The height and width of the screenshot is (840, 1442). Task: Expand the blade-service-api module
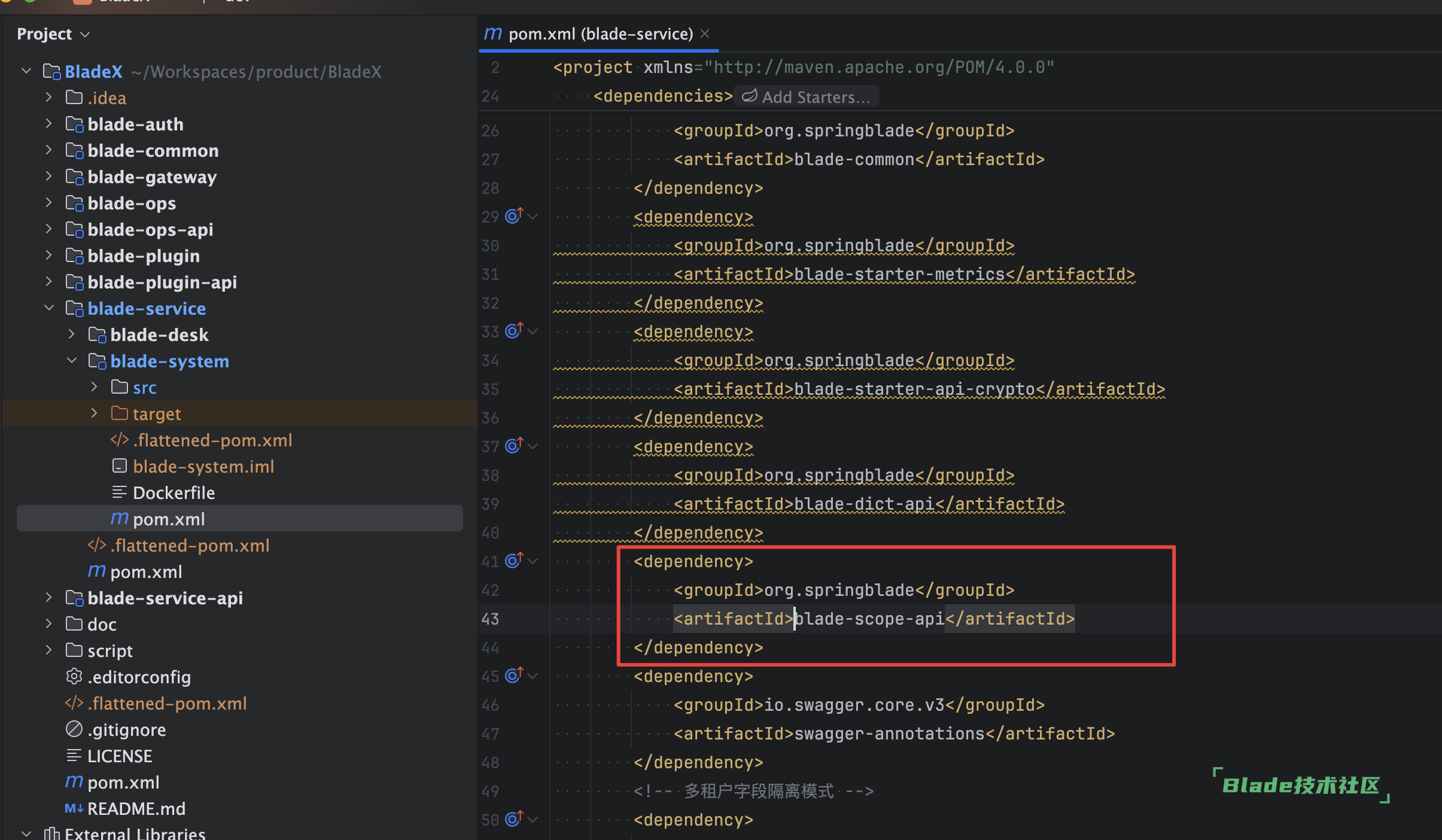(x=49, y=598)
